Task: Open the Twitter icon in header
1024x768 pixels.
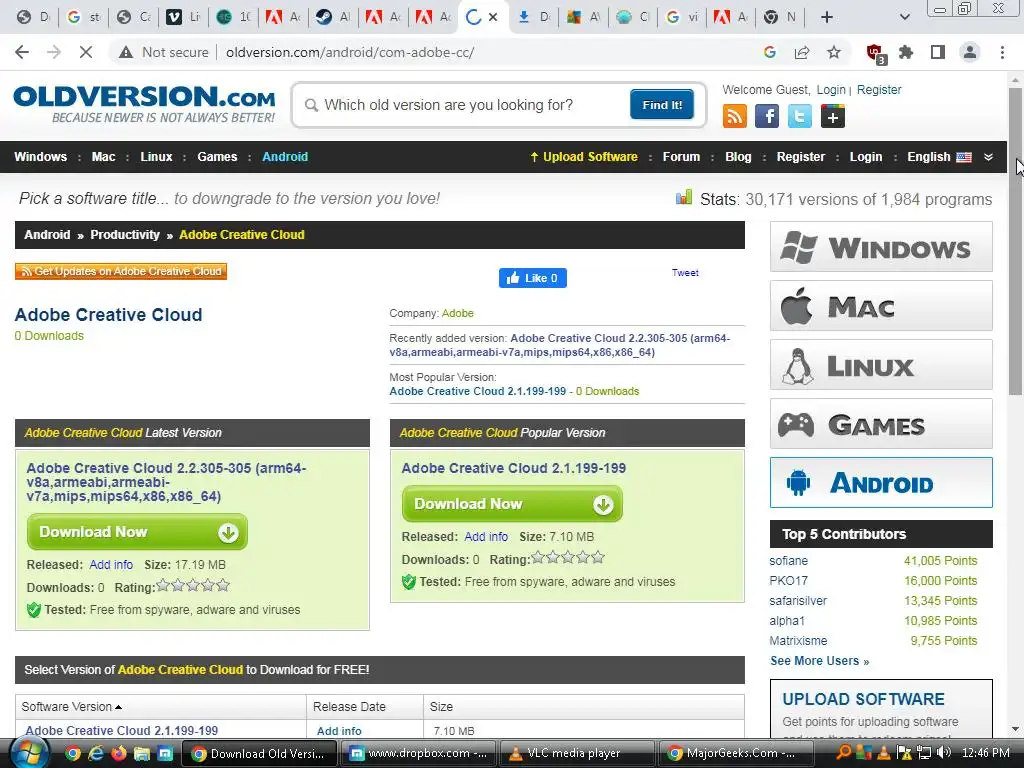Action: (799, 117)
